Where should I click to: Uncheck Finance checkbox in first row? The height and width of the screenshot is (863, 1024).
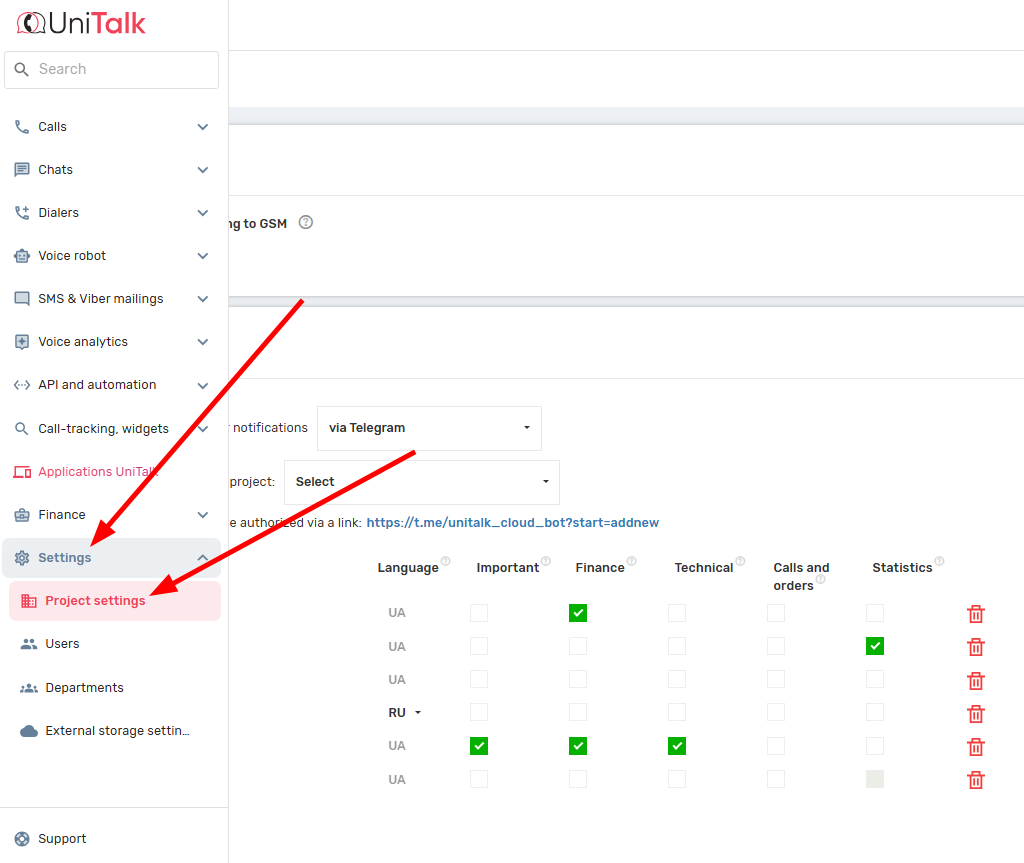coord(578,613)
